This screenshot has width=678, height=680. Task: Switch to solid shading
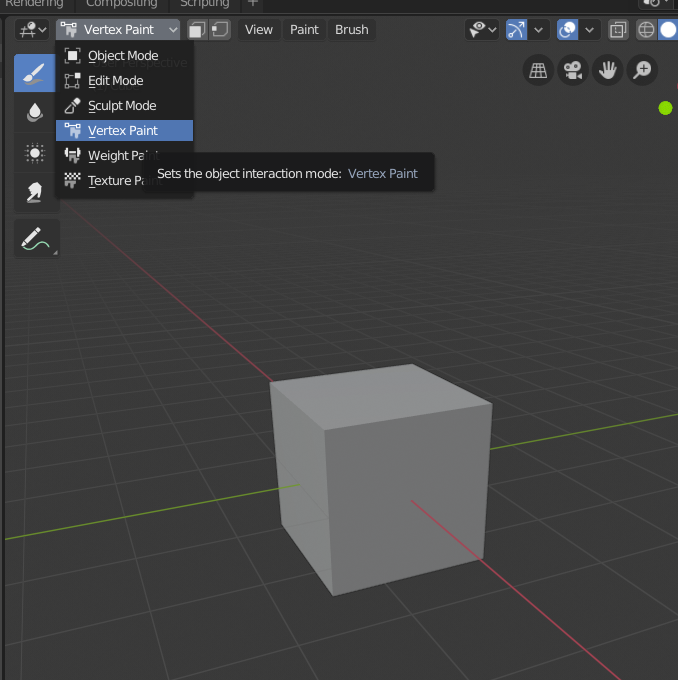tap(668, 30)
